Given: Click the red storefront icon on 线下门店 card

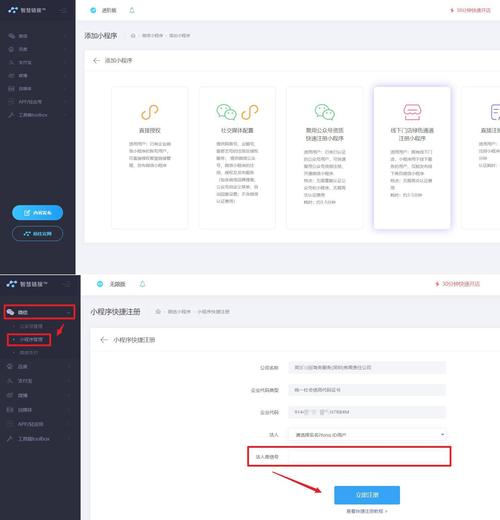Looking at the screenshot, I should [x=412, y=112].
